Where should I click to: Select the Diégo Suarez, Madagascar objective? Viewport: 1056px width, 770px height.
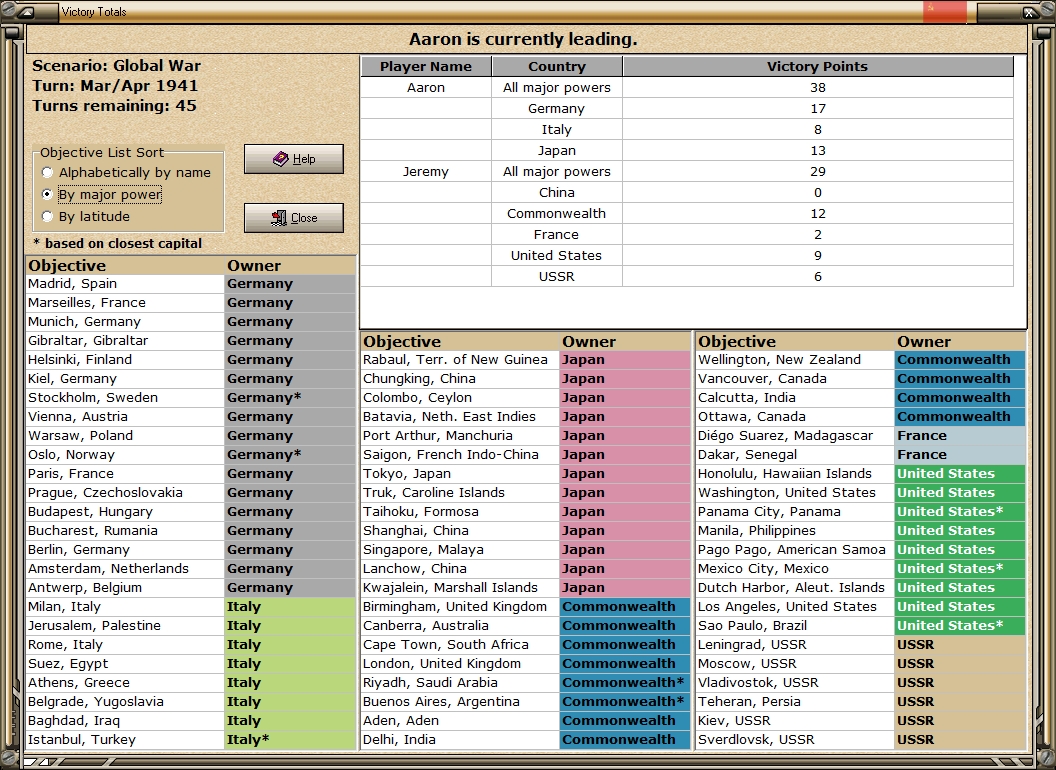pos(795,436)
